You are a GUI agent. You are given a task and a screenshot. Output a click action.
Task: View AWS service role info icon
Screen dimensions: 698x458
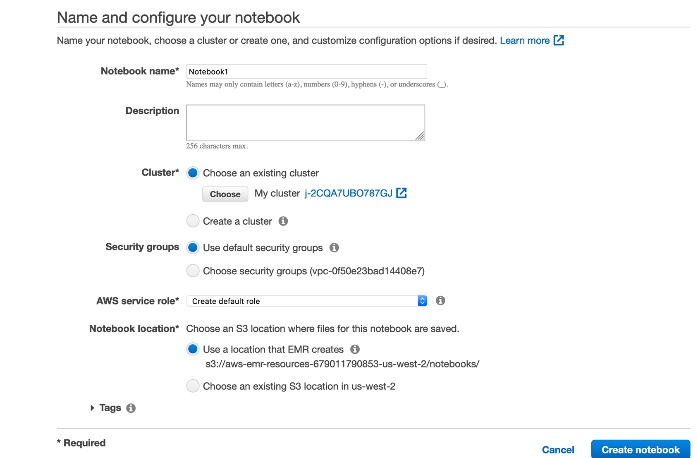click(x=440, y=300)
